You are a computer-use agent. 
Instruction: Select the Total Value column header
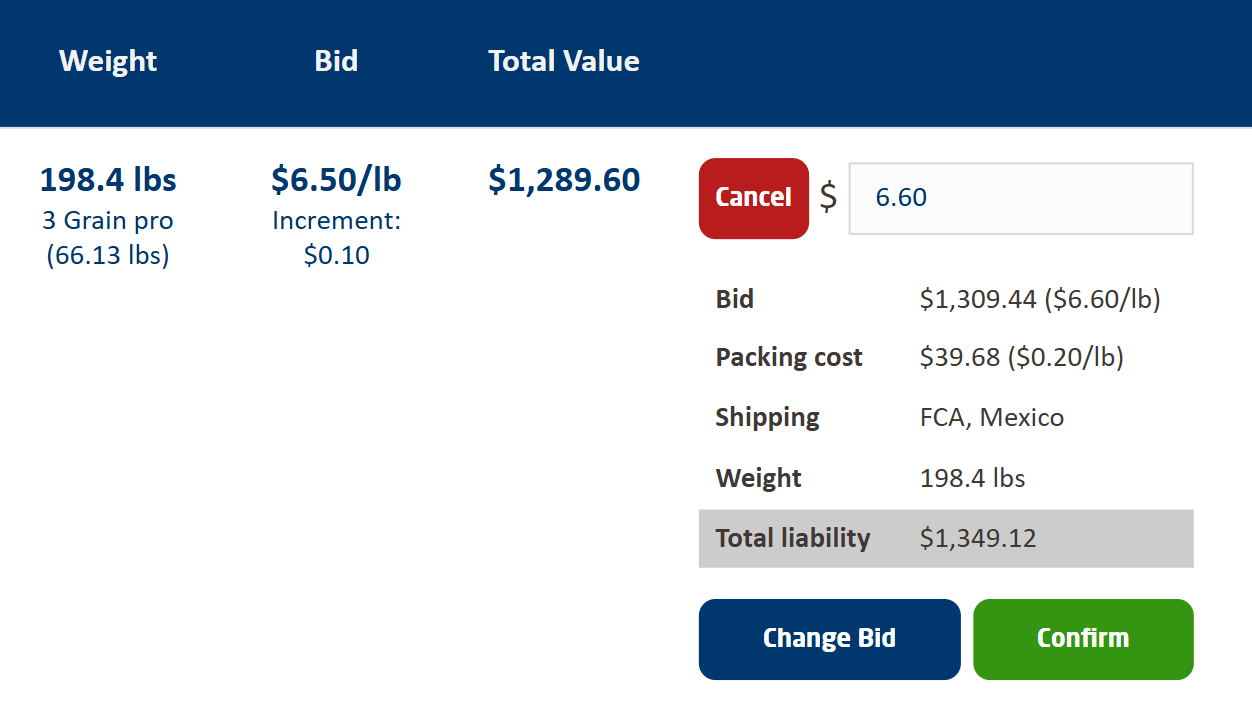coord(564,61)
